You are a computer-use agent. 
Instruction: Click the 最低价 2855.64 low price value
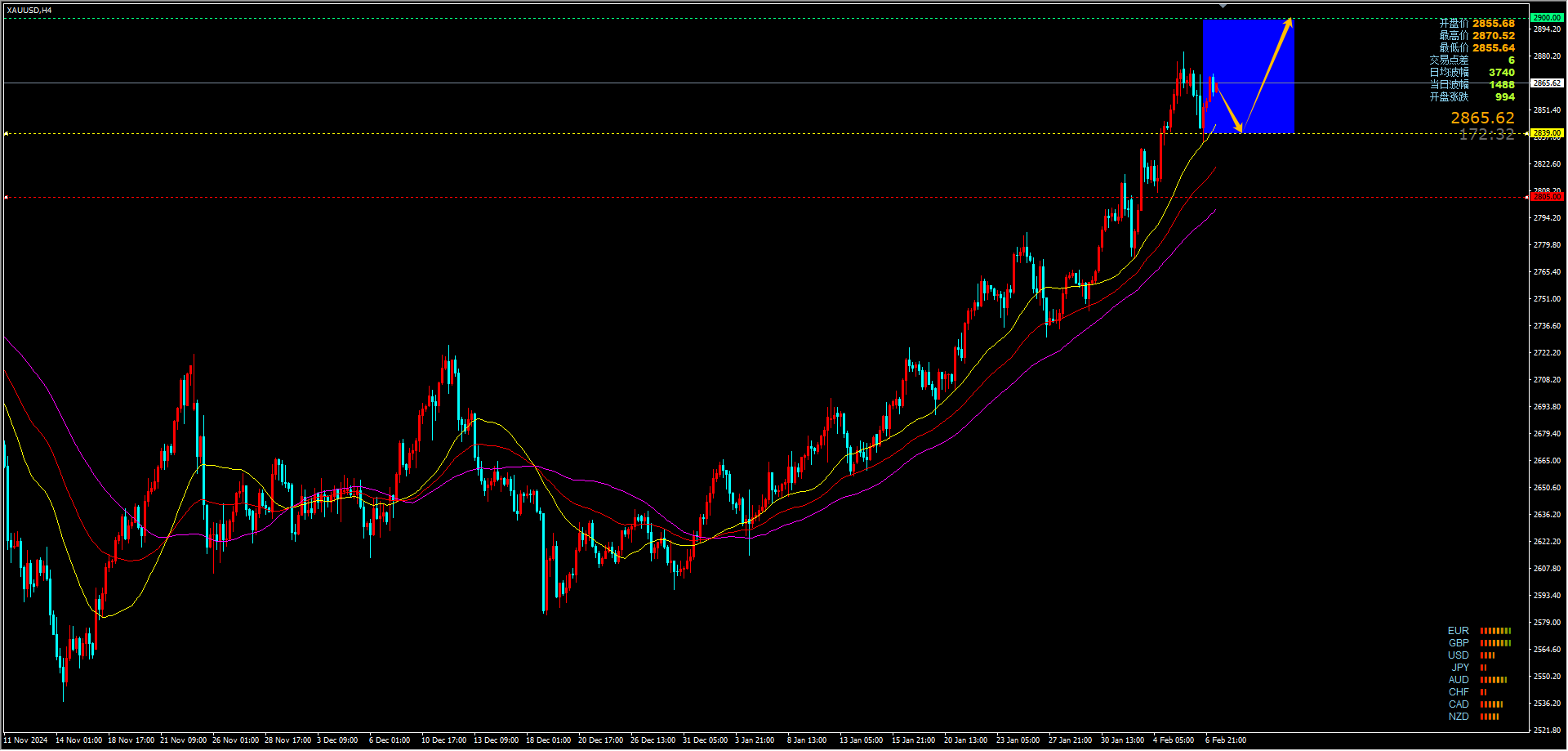1494,48
